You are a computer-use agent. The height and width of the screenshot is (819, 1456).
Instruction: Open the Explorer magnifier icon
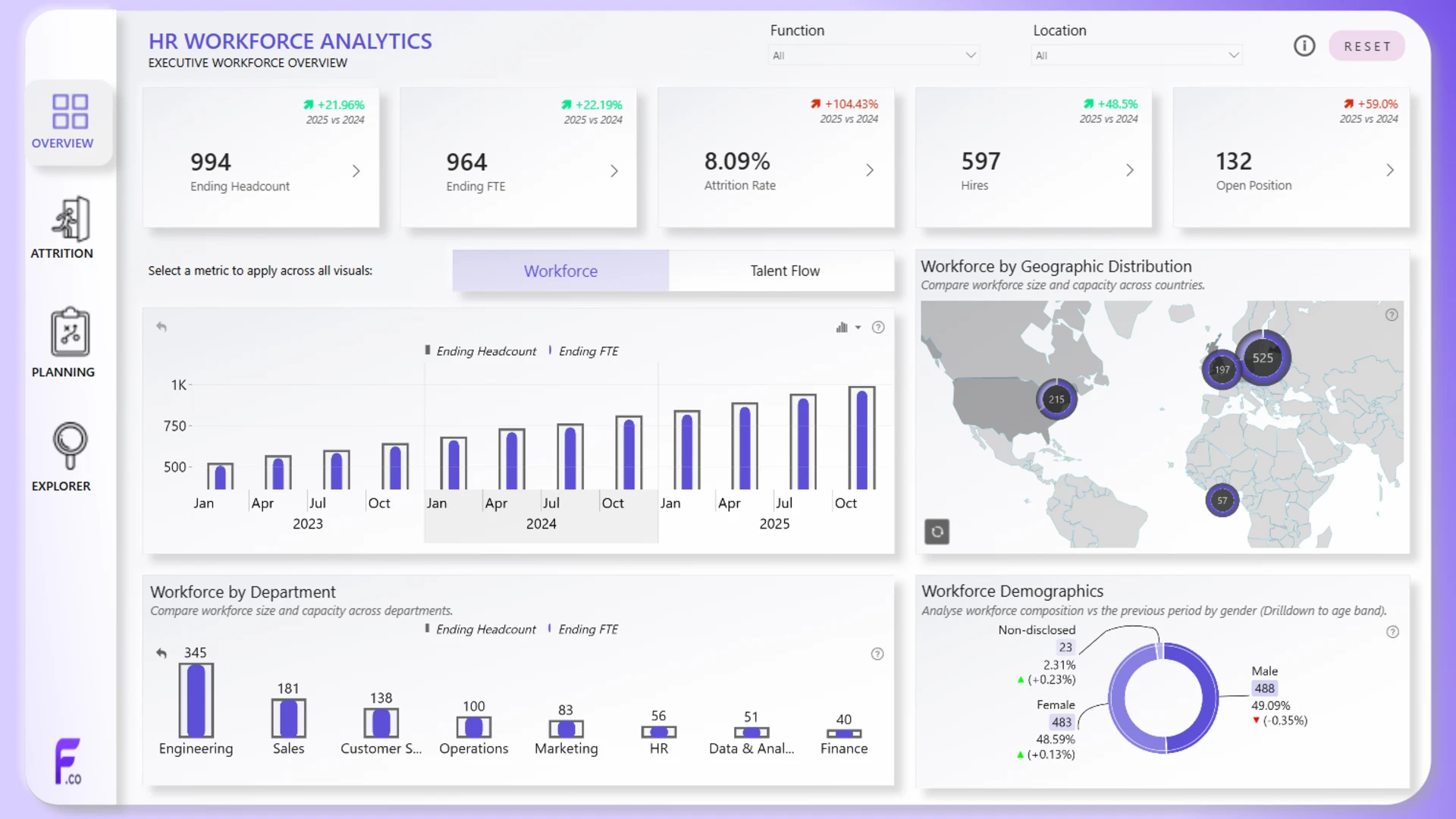tap(70, 446)
